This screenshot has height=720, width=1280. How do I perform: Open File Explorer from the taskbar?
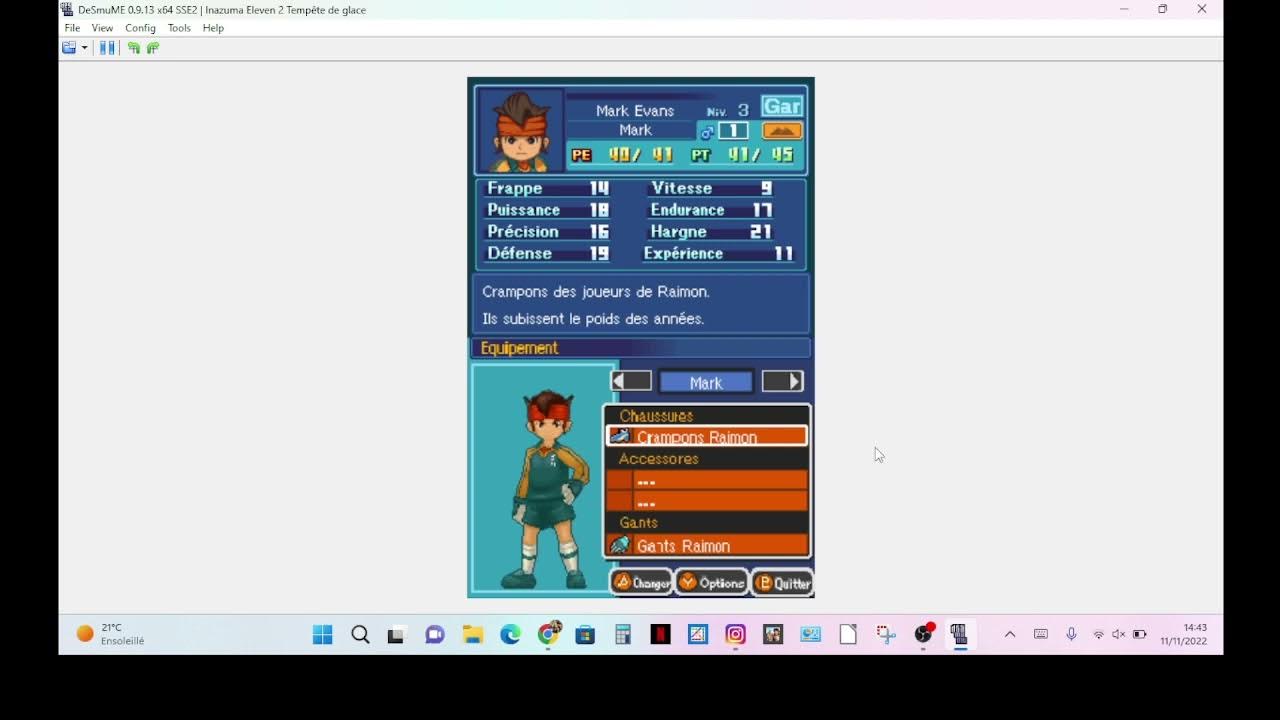pos(473,634)
